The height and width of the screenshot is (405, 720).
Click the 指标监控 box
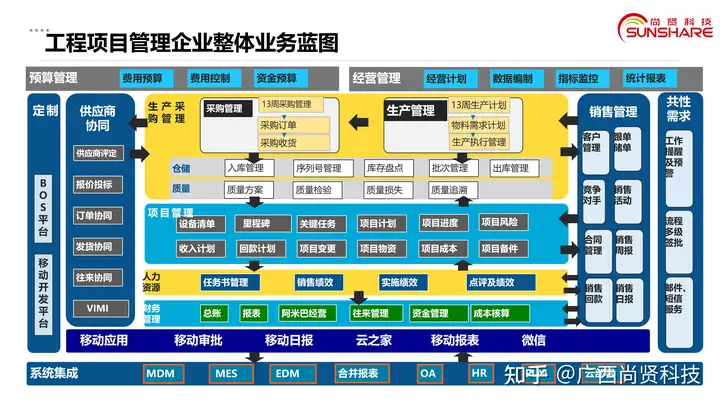tap(582, 79)
